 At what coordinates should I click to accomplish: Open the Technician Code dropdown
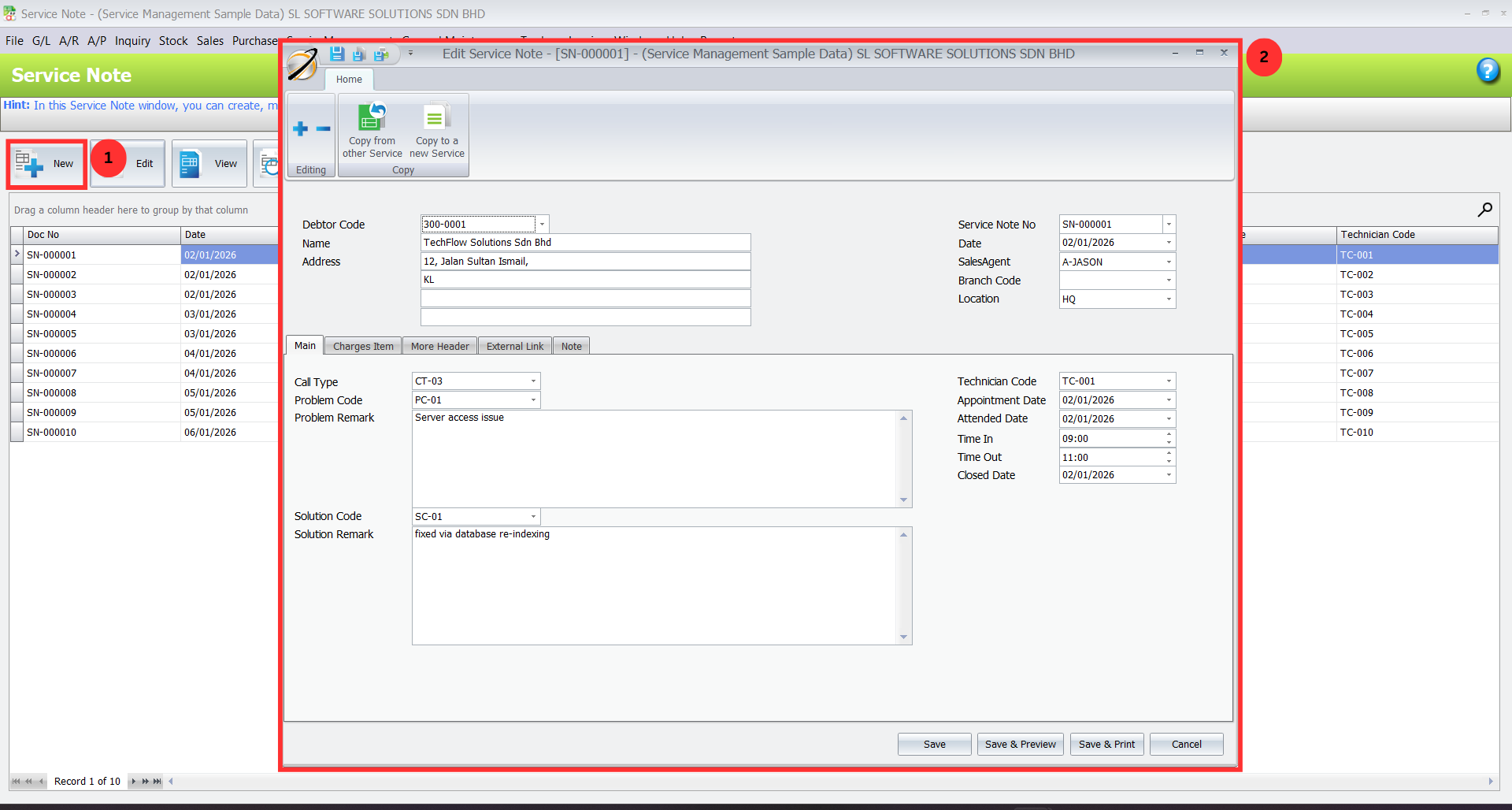(1169, 381)
